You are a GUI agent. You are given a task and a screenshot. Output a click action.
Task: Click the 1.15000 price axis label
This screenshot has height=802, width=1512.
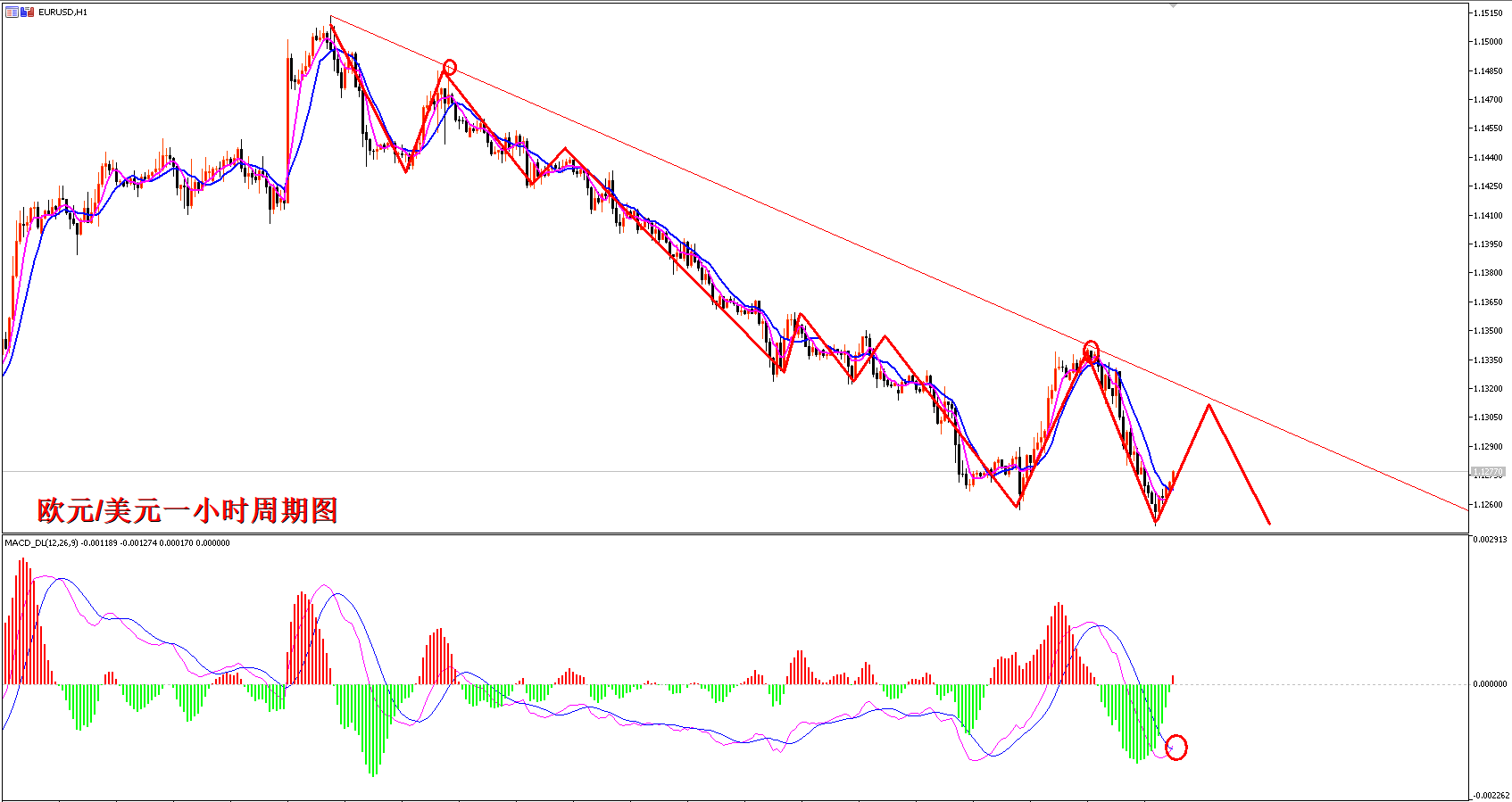coord(1488,42)
